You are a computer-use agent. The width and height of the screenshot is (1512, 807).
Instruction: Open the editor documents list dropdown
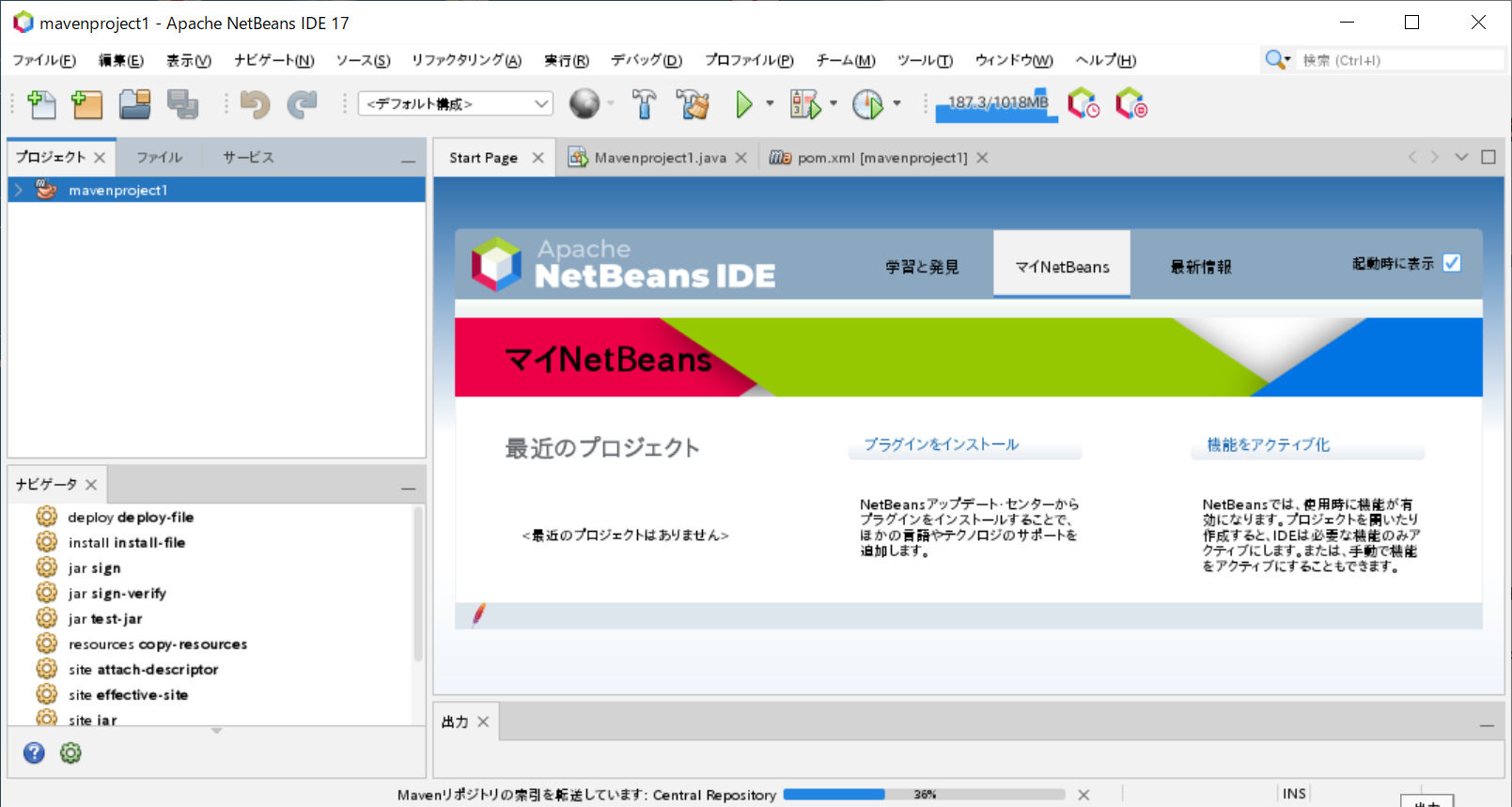point(1461,157)
